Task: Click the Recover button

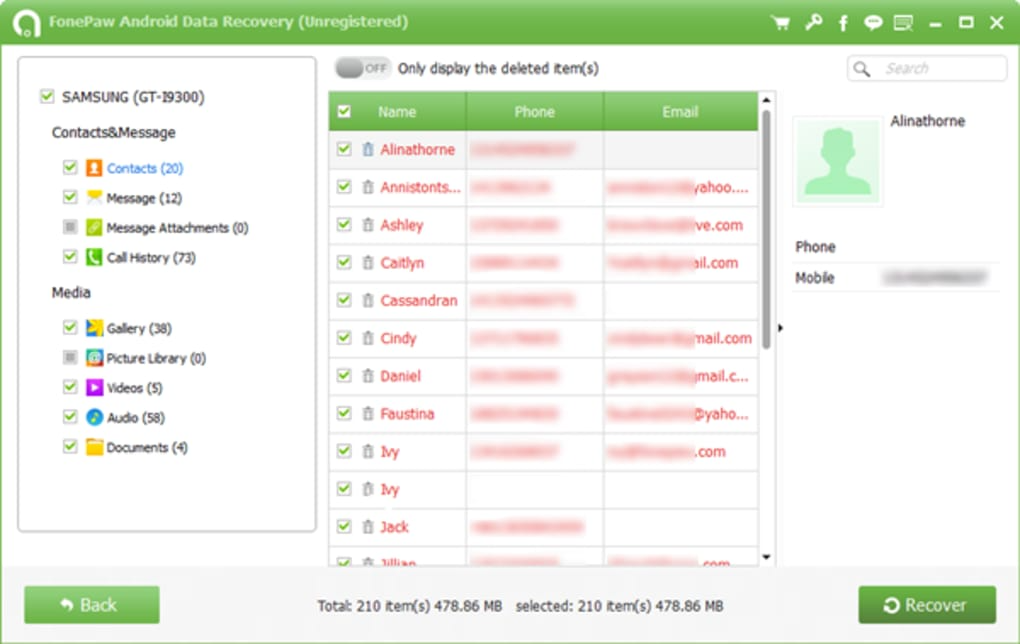Action: pyautogui.click(x=927, y=604)
